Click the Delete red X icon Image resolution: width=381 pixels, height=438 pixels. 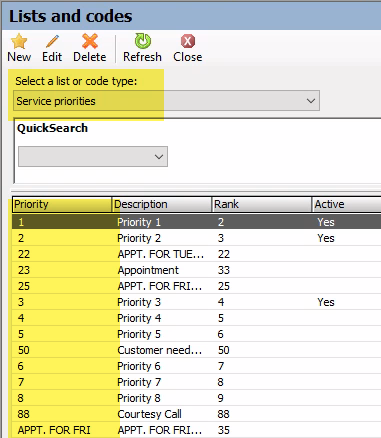90,41
